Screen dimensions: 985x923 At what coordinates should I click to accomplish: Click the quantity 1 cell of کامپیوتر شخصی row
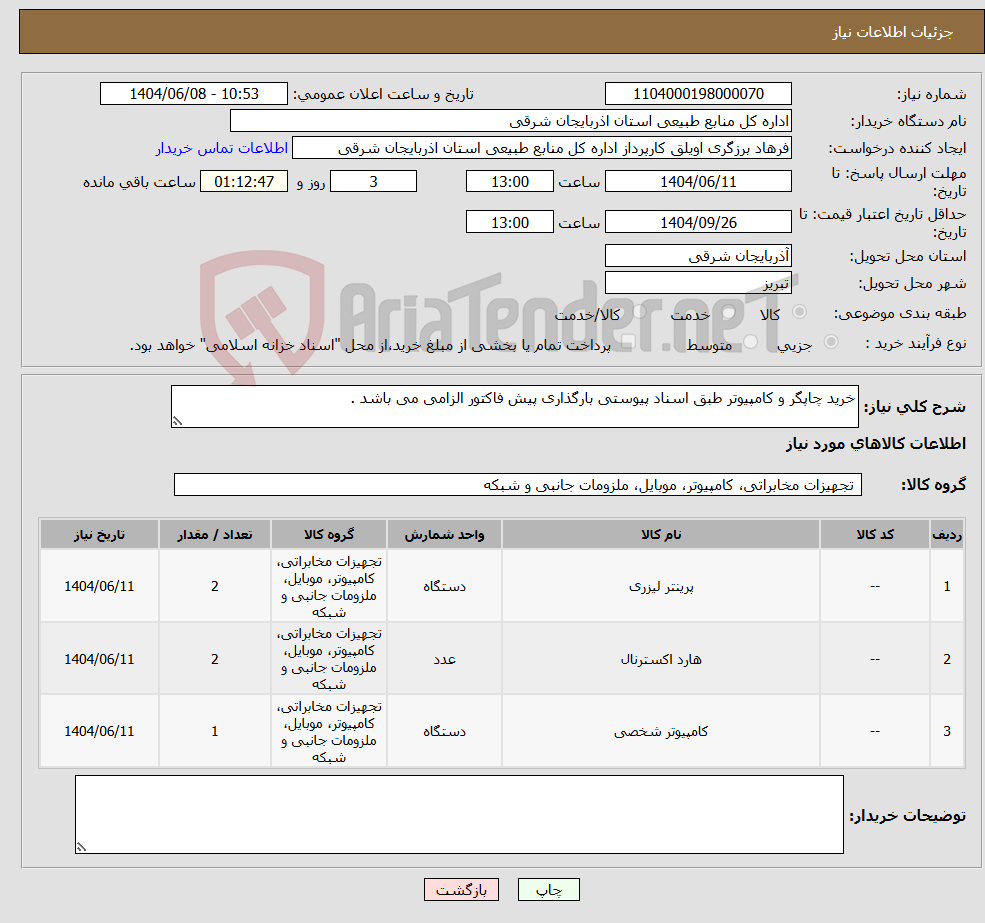(x=215, y=731)
